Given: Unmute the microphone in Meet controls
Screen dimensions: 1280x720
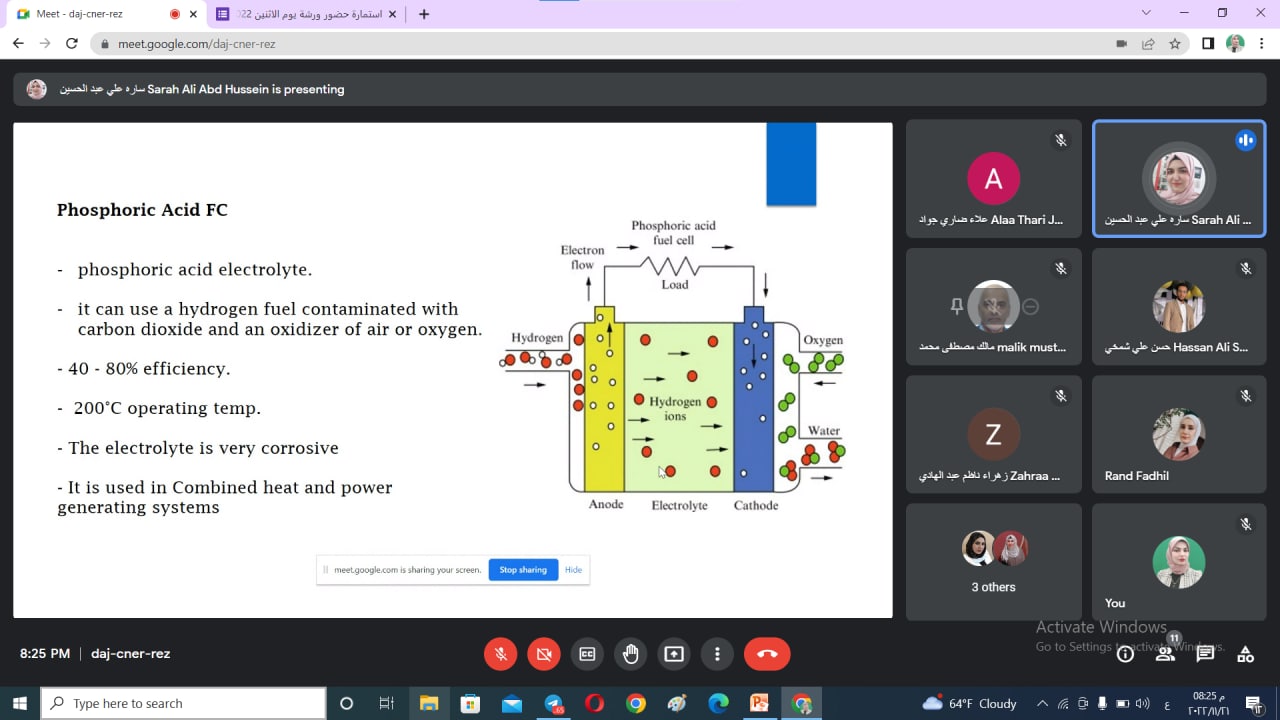Looking at the screenshot, I should coord(501,654).
